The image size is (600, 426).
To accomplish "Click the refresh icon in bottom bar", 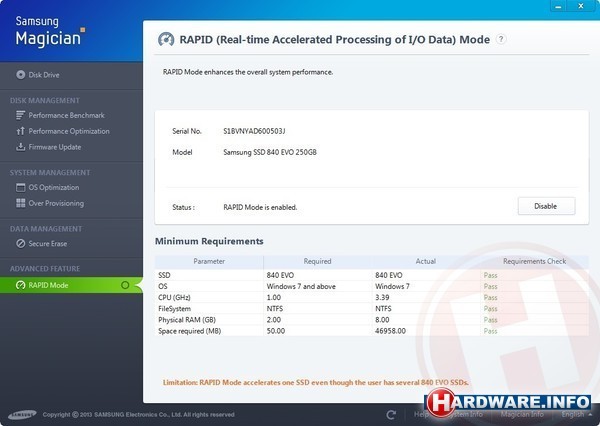I will pyautogui.click(x=391, y=415).
